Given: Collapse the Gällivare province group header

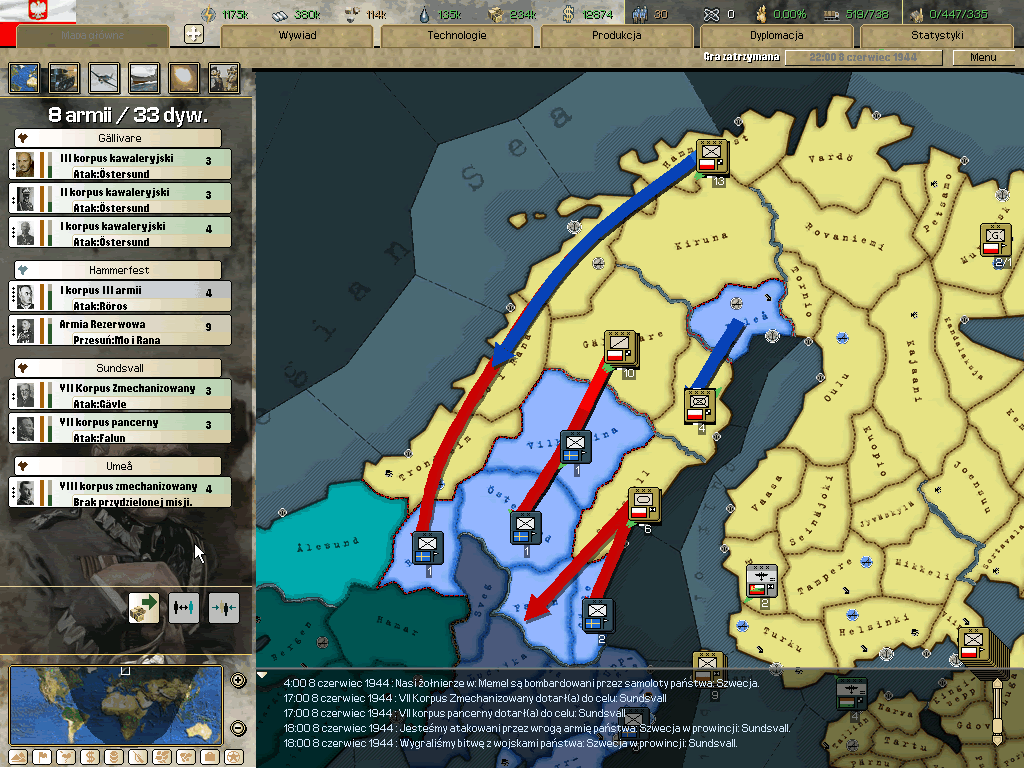Looking at the screenshot, I should (118, 138).
